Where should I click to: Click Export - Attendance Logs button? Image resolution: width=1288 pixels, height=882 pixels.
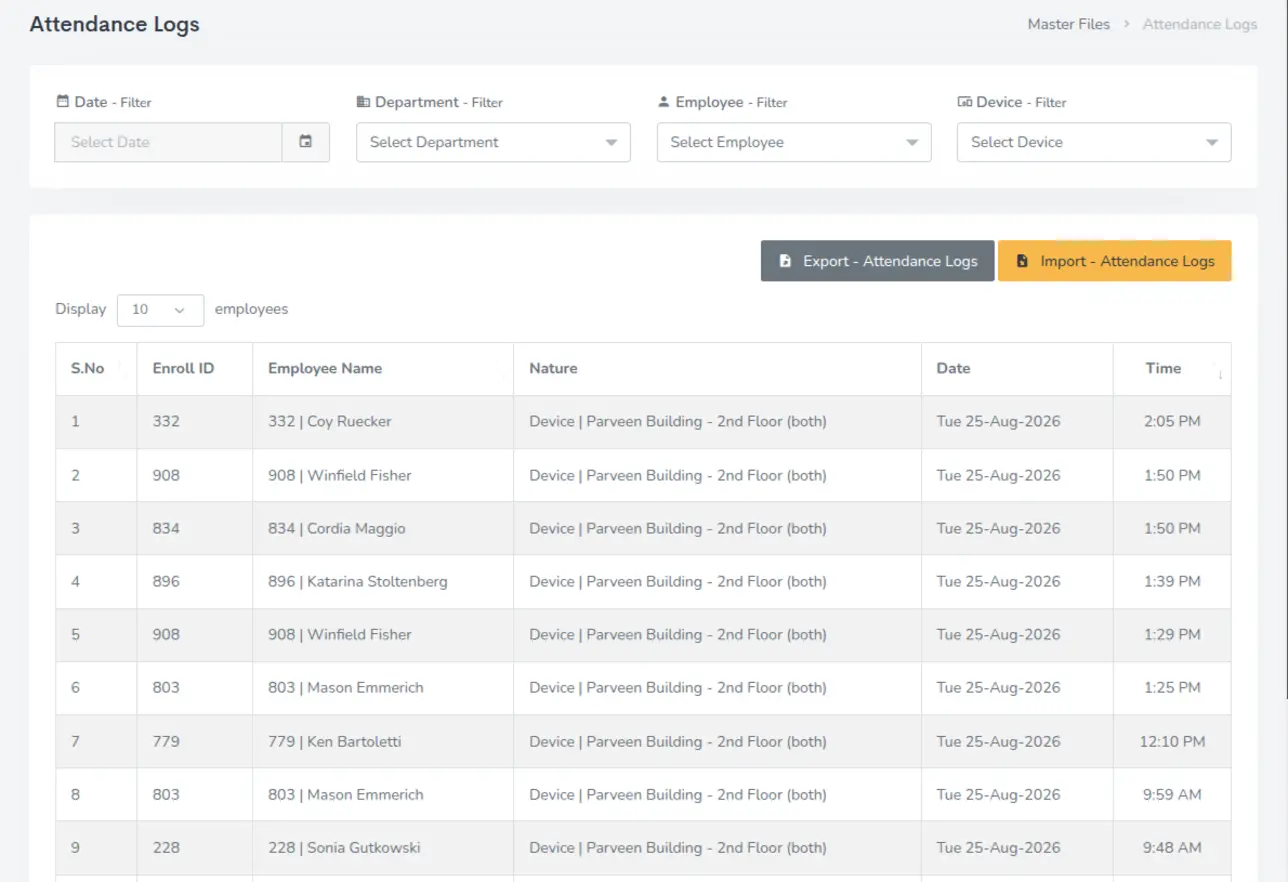pos(877,261)
